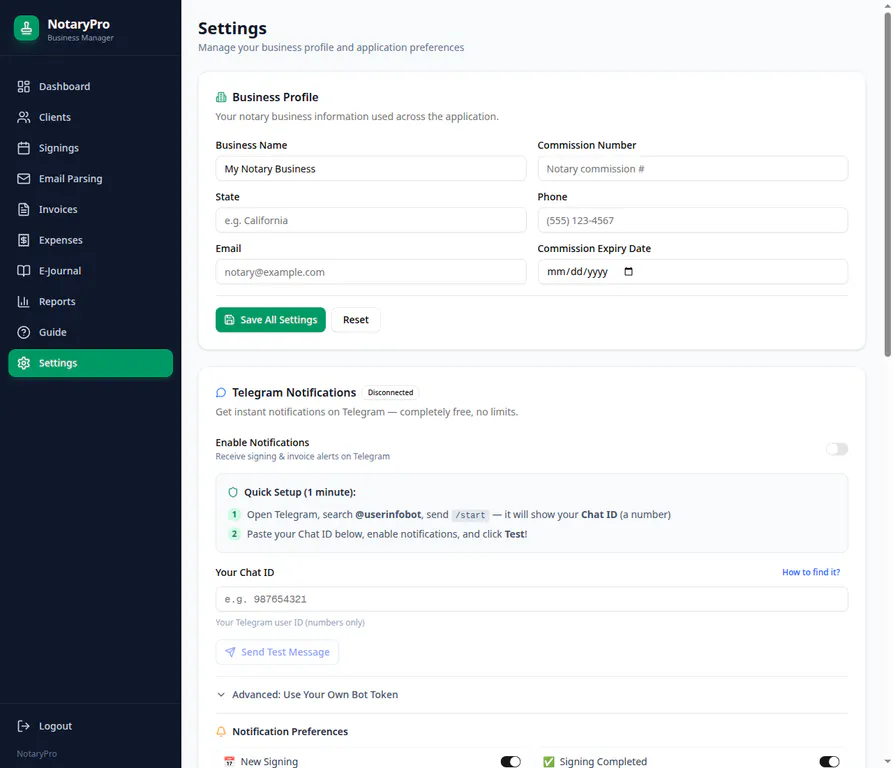The height and width of the screenshot is (768, 893).
Task: Focus the Phone input field
Action: 693,220
